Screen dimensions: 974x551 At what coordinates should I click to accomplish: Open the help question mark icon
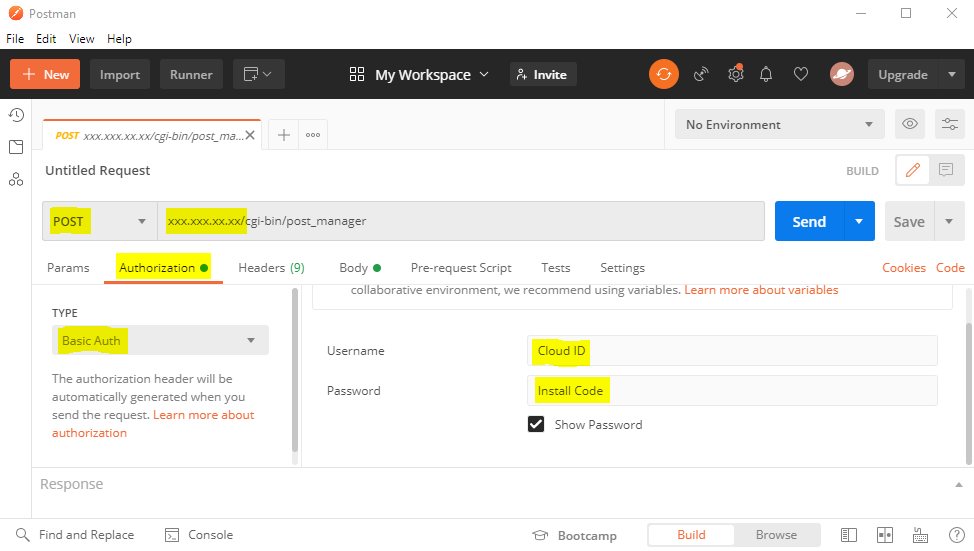[957, 535]
